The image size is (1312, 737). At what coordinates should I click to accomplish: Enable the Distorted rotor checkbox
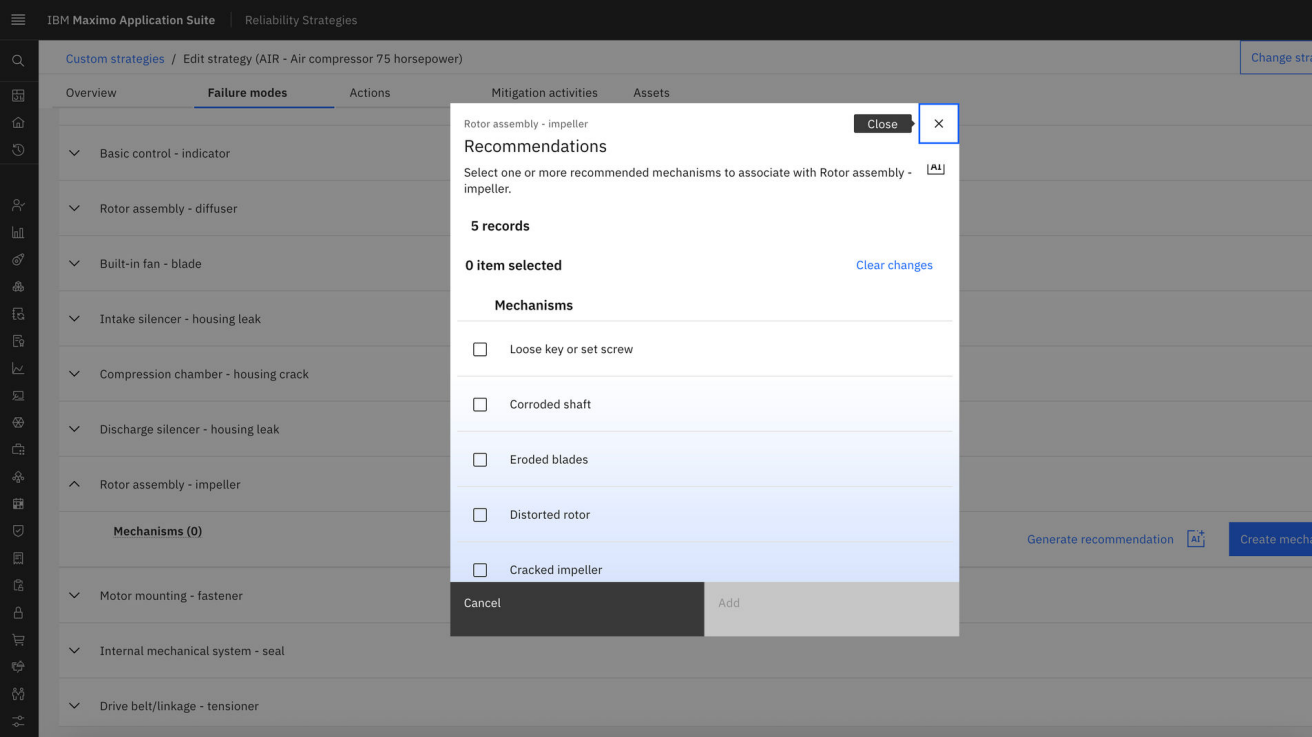[480, 515]
